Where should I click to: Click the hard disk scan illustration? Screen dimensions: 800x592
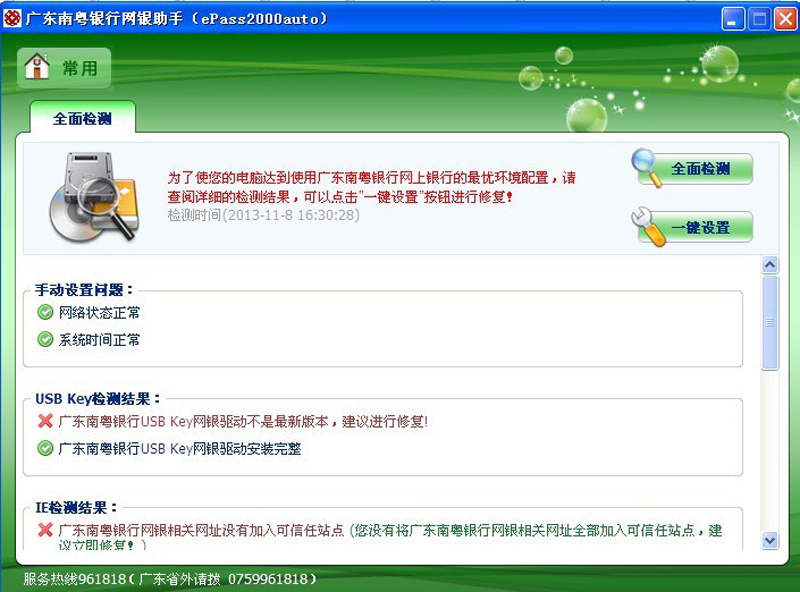(95, 197)
